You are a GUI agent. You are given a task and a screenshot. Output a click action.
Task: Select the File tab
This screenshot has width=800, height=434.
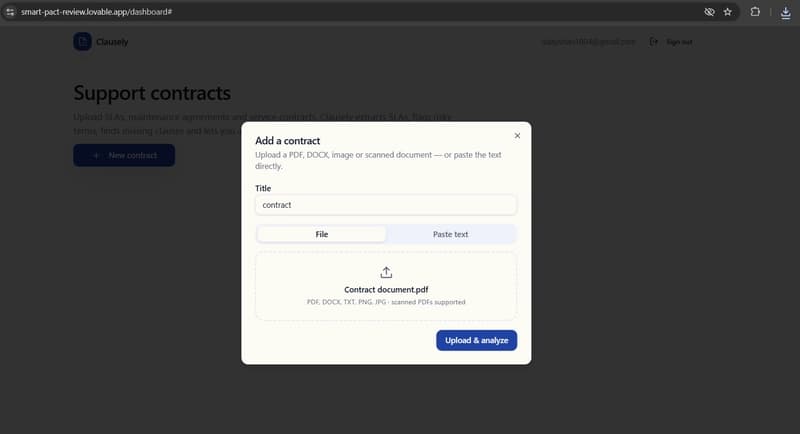tap(321, 234)
